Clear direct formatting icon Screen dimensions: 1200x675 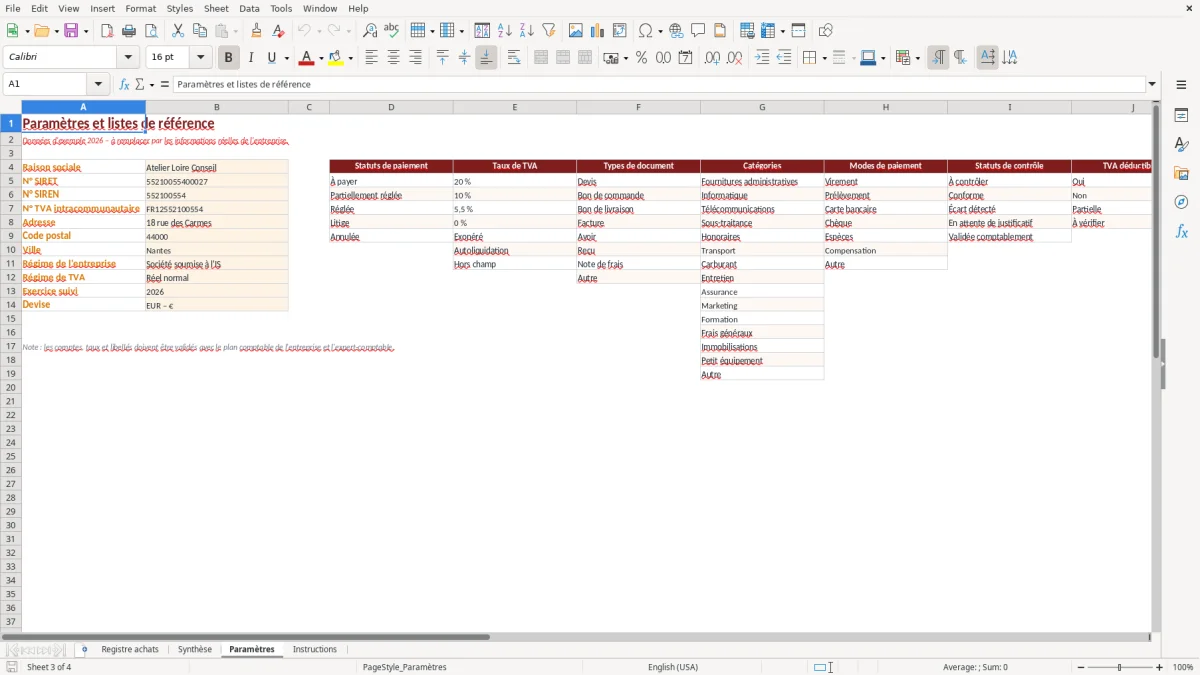tap(279, 31)
